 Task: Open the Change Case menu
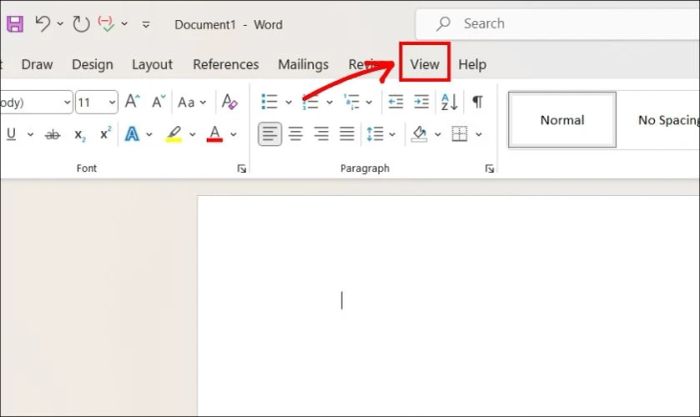pyautogui.click(x=192, y=102)
